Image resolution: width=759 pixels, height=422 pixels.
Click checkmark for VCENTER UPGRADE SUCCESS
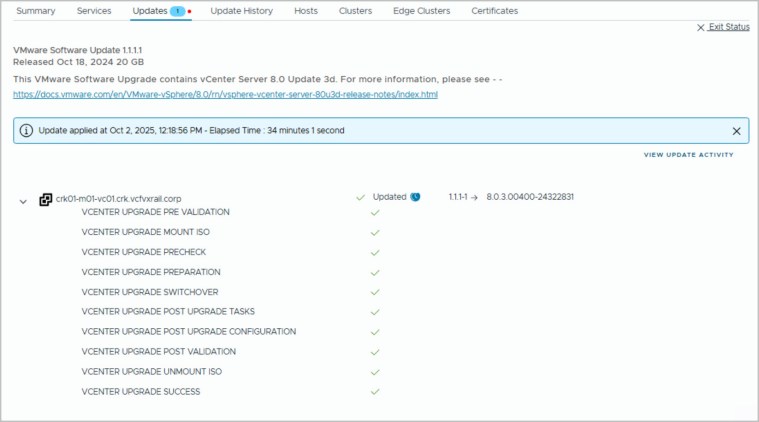point(375,391)
